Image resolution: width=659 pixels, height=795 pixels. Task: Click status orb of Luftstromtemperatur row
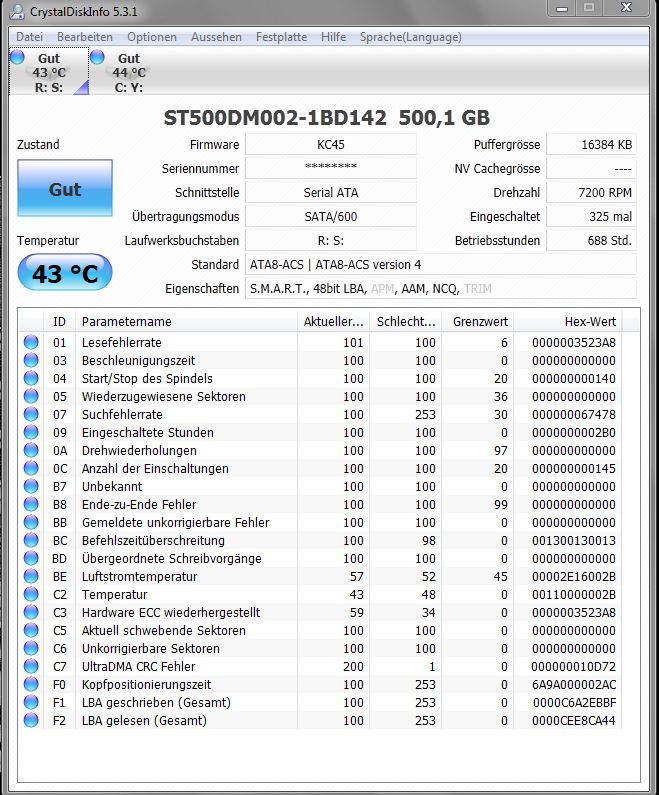coord(31,576)
